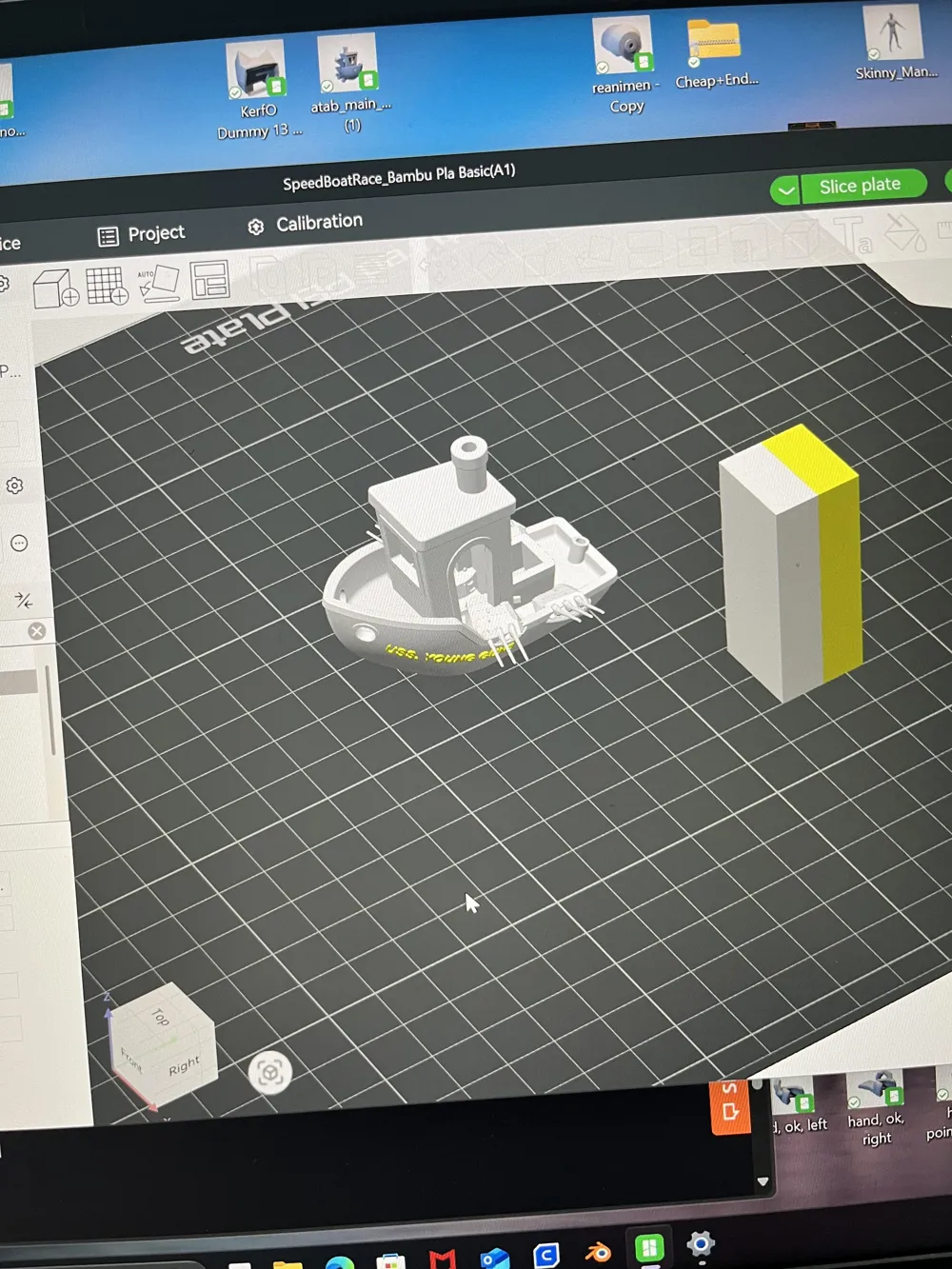This screenshot has height=1269, width=952.
Task: Click the compare presets arrows icon
Action: point(24,600)
